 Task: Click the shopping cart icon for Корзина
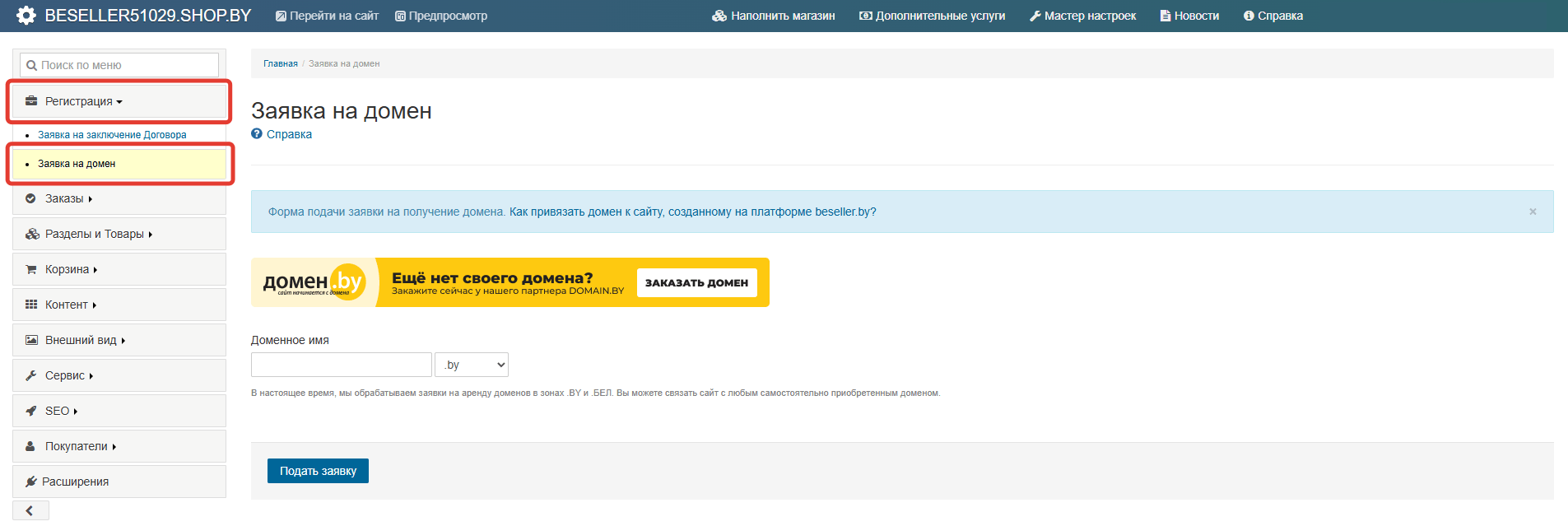(x=31, y=269)
